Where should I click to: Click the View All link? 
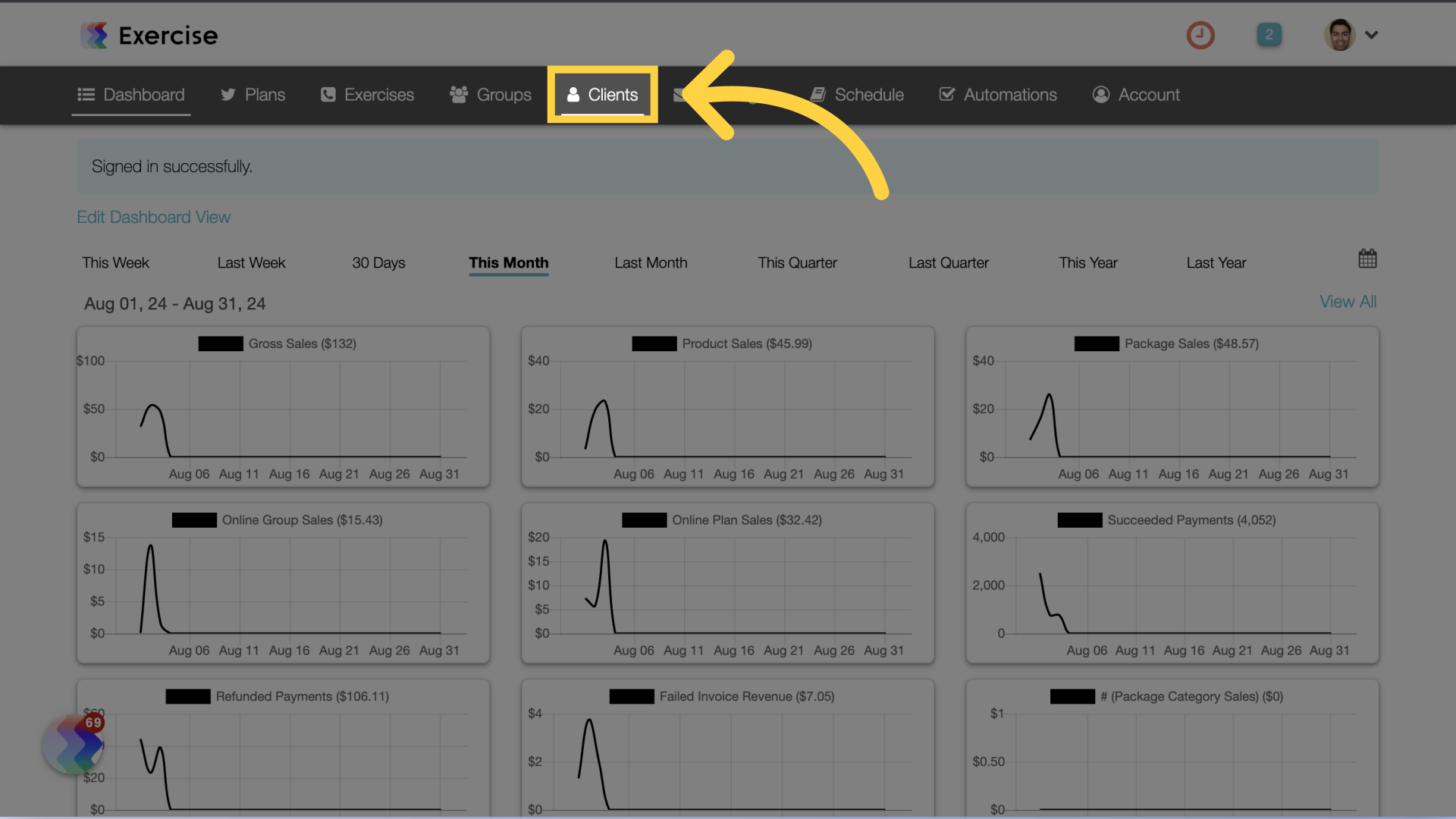(1348, 300)
